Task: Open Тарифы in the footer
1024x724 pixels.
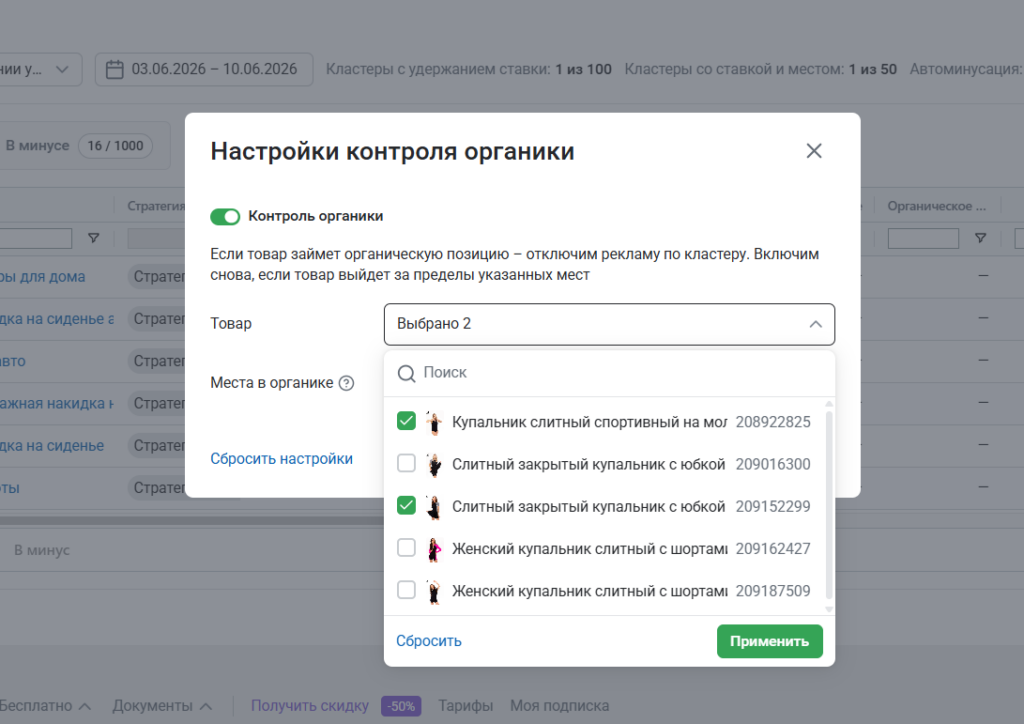Action: (465, 706)
